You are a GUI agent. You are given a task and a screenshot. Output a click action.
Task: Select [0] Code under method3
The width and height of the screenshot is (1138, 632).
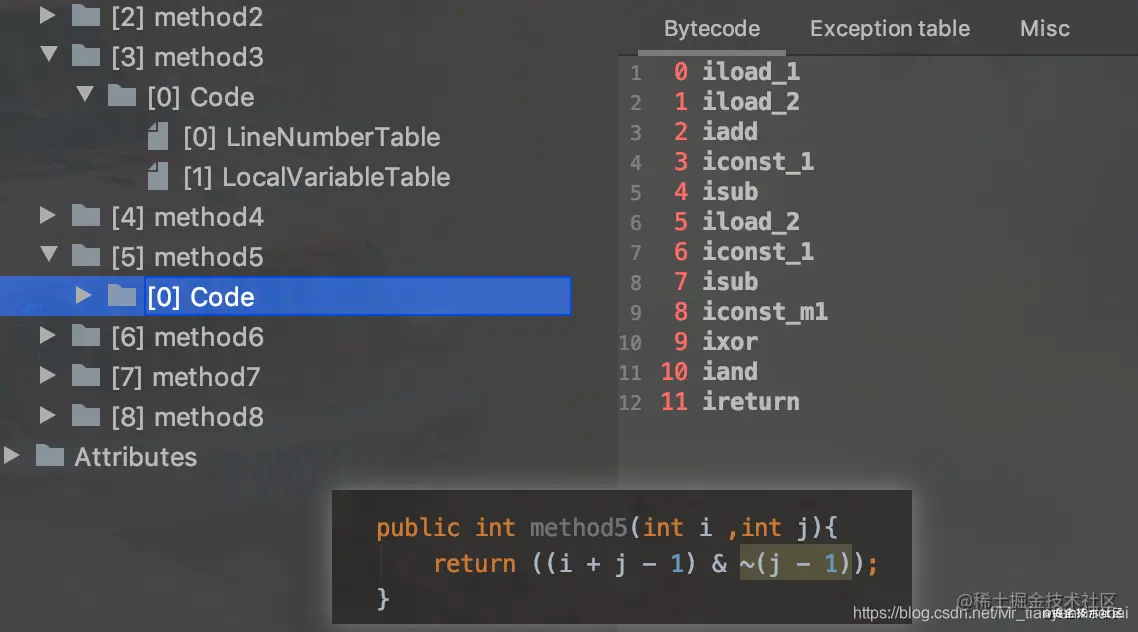(200, 97)
